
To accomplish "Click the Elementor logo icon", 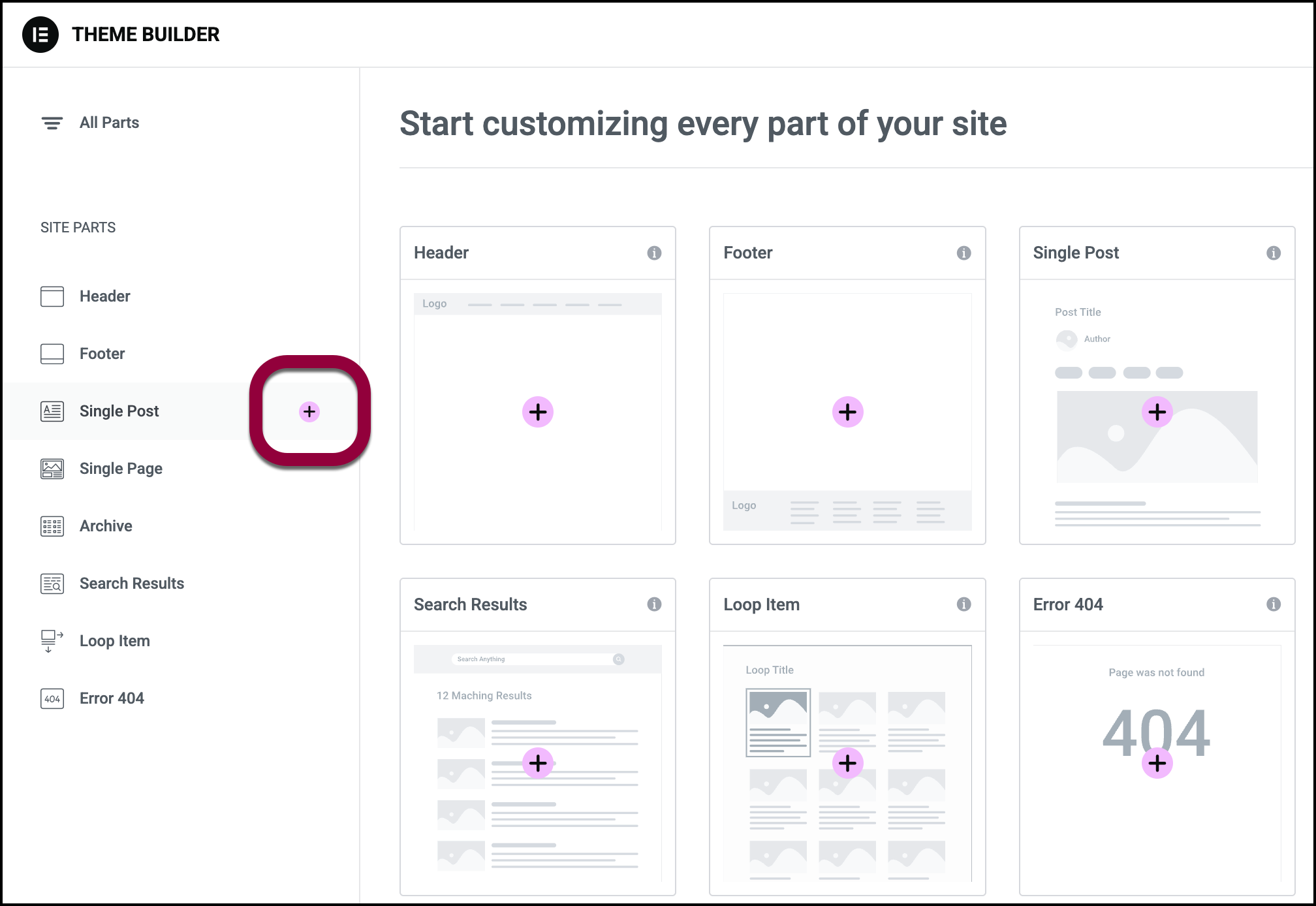I will click(40, 35).
